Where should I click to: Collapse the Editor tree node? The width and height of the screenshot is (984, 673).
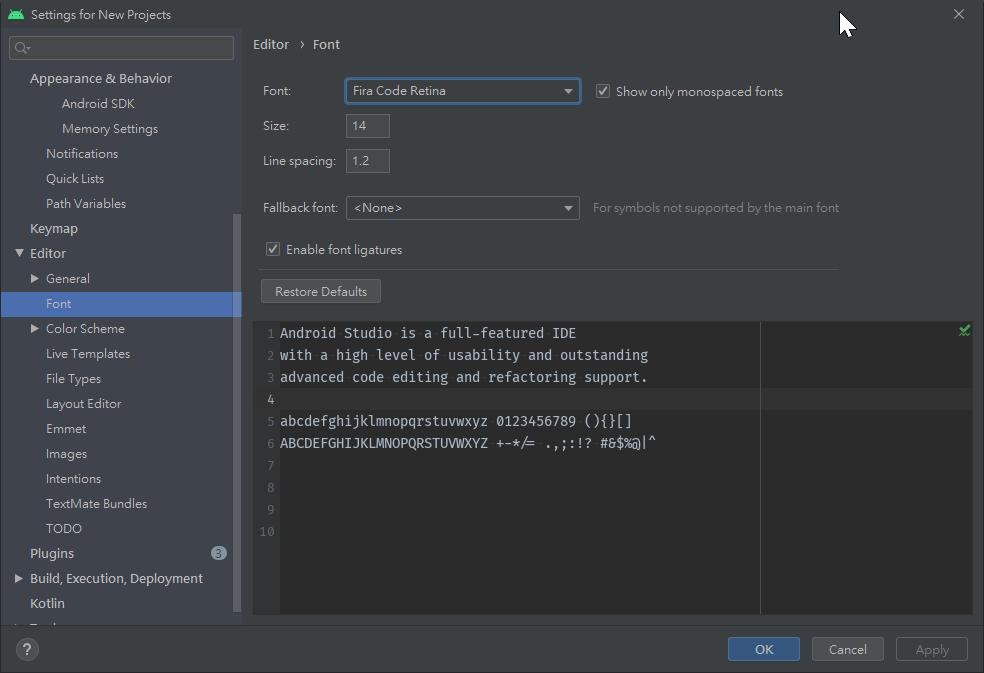19,253
